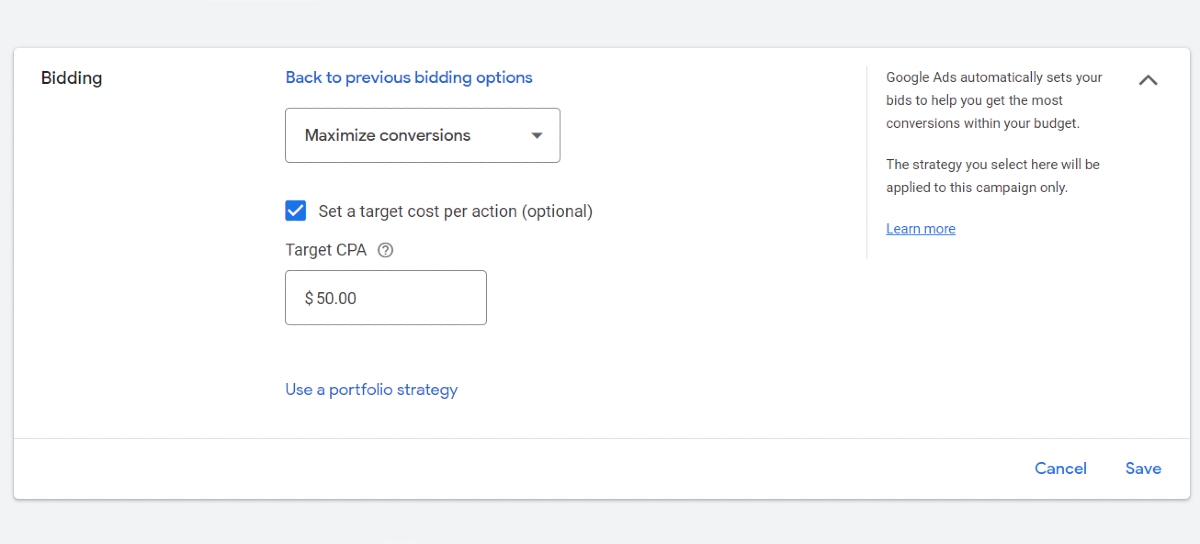
Task: Open the Target CPA help question-mark icon
Action: tap(386, 250)
